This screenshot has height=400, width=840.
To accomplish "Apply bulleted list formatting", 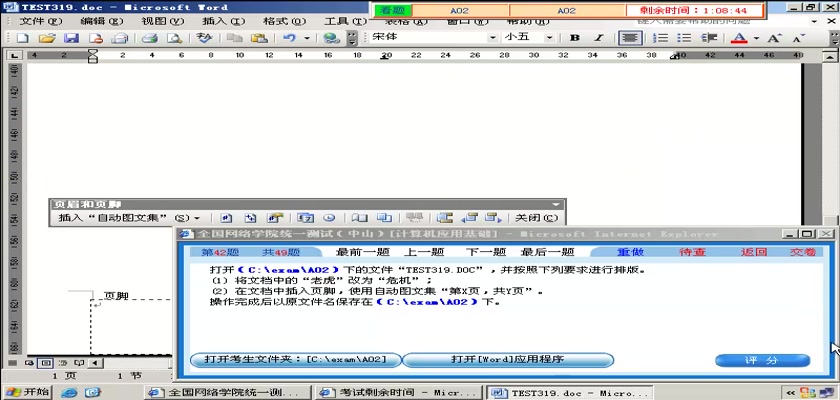I will [684, 38].
